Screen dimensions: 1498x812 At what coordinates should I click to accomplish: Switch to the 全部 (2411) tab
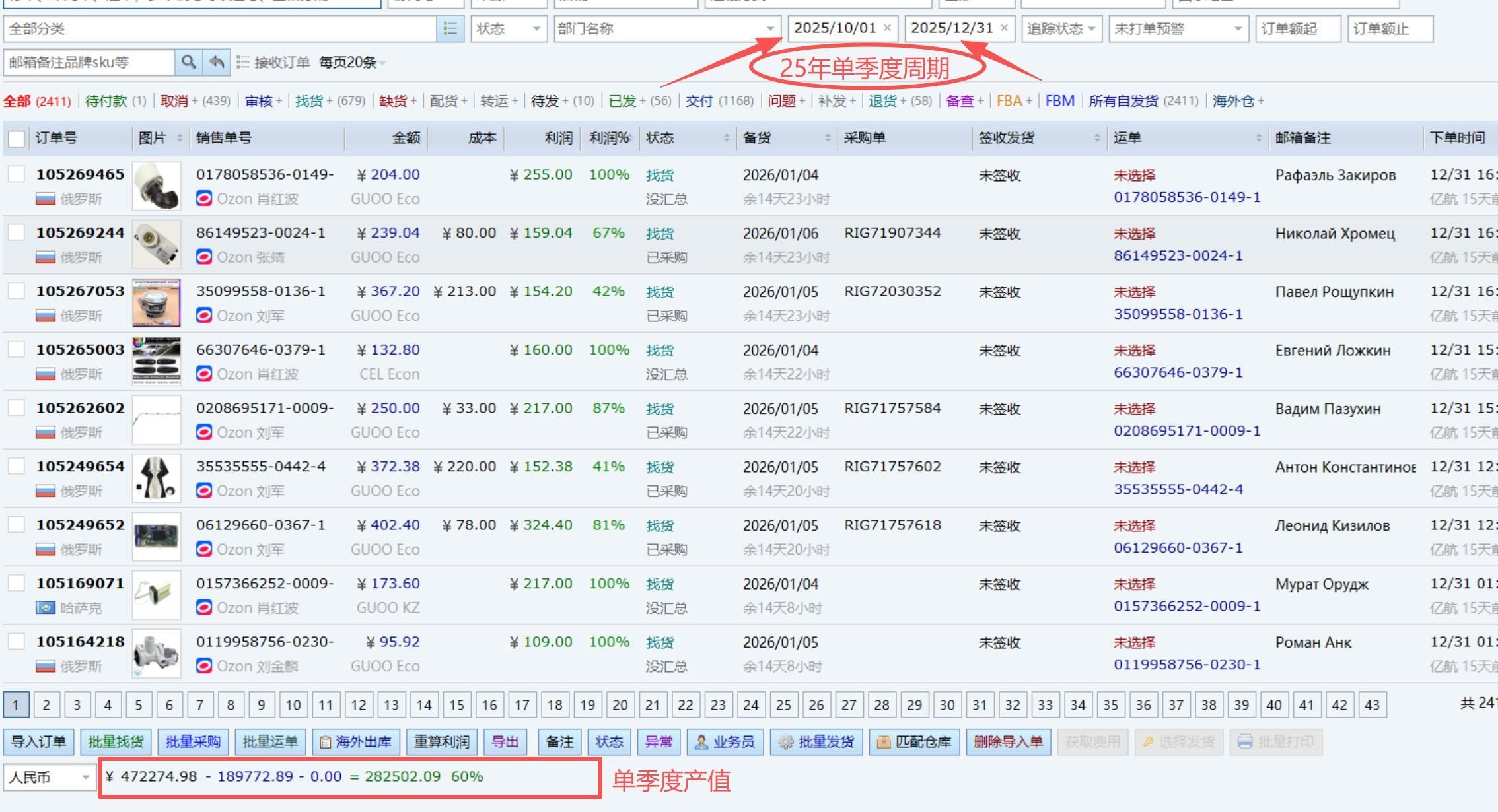coord(37,101)
